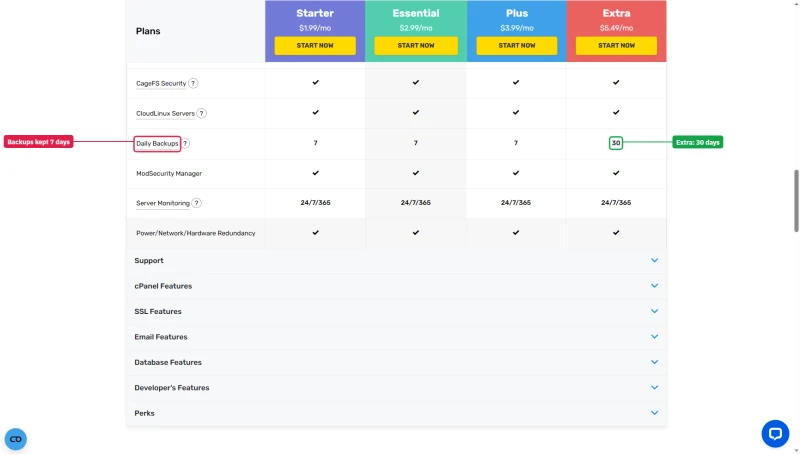Click 24/7/365 monitoring value under Extra
Image resolution: width=800 pixels, height=455 pixels.
pyautogui.click(x=616, y=203)
